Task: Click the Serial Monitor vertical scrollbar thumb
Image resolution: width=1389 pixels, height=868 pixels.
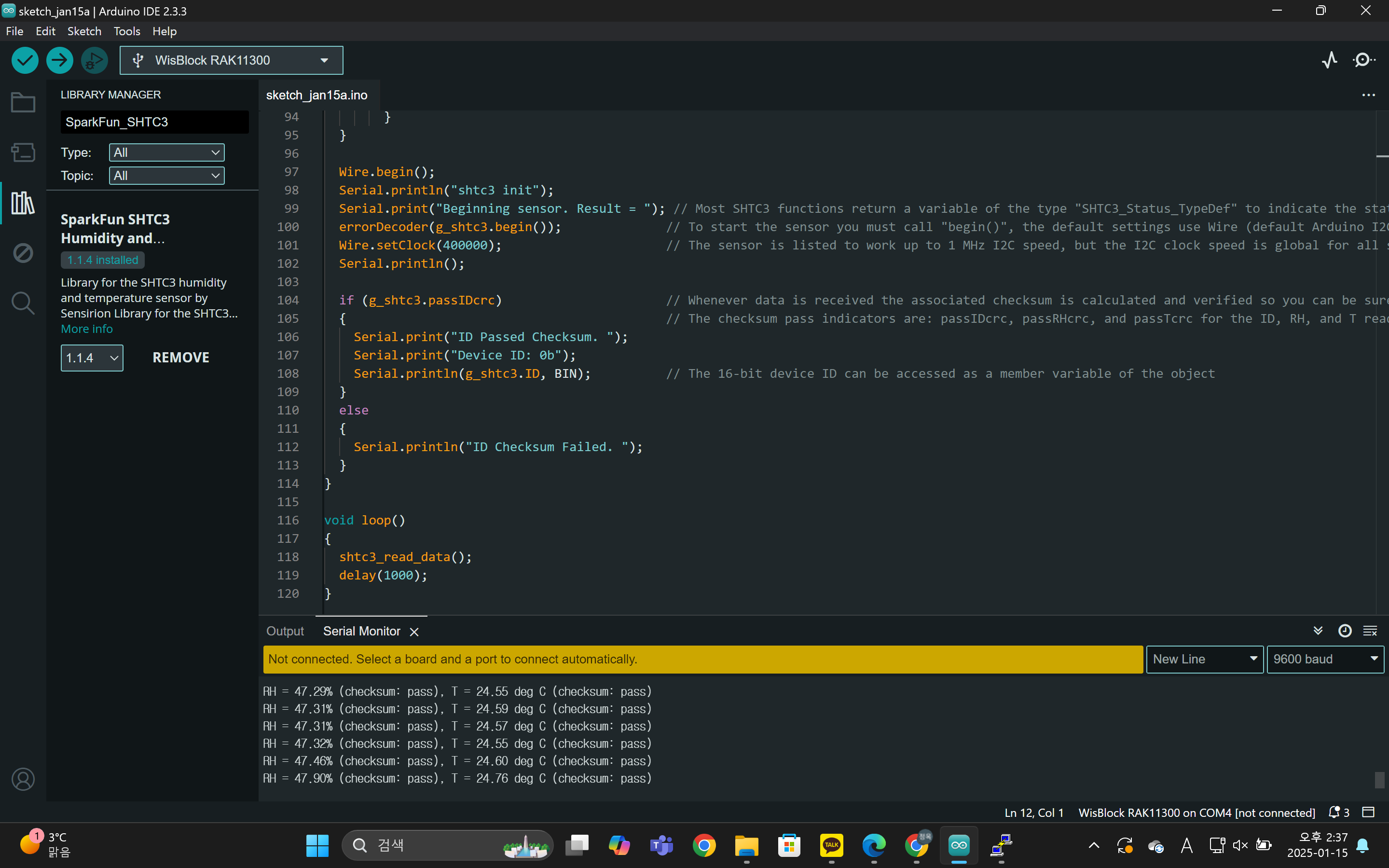Action: click(x=1380, y=780)
